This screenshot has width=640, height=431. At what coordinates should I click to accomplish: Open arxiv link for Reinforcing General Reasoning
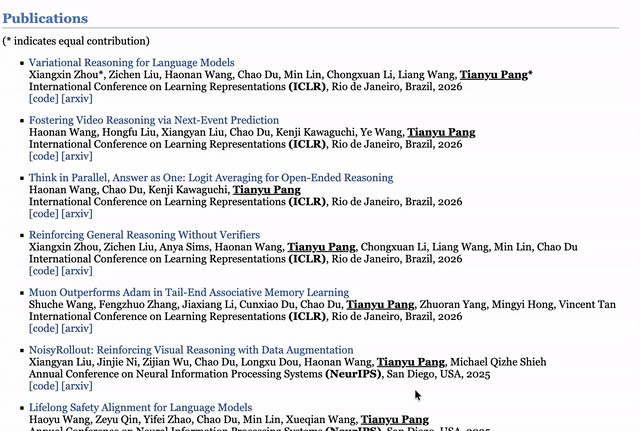[x=77, y=271]
